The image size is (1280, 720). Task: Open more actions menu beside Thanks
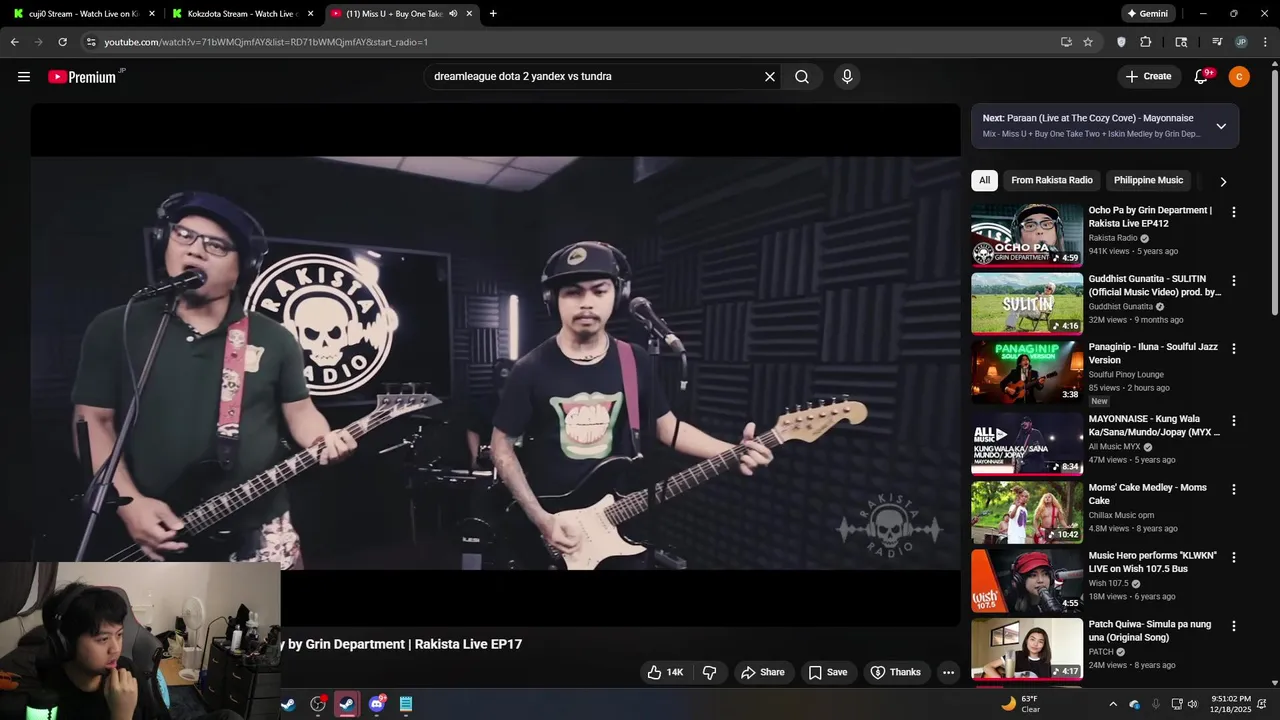(948, 672)
